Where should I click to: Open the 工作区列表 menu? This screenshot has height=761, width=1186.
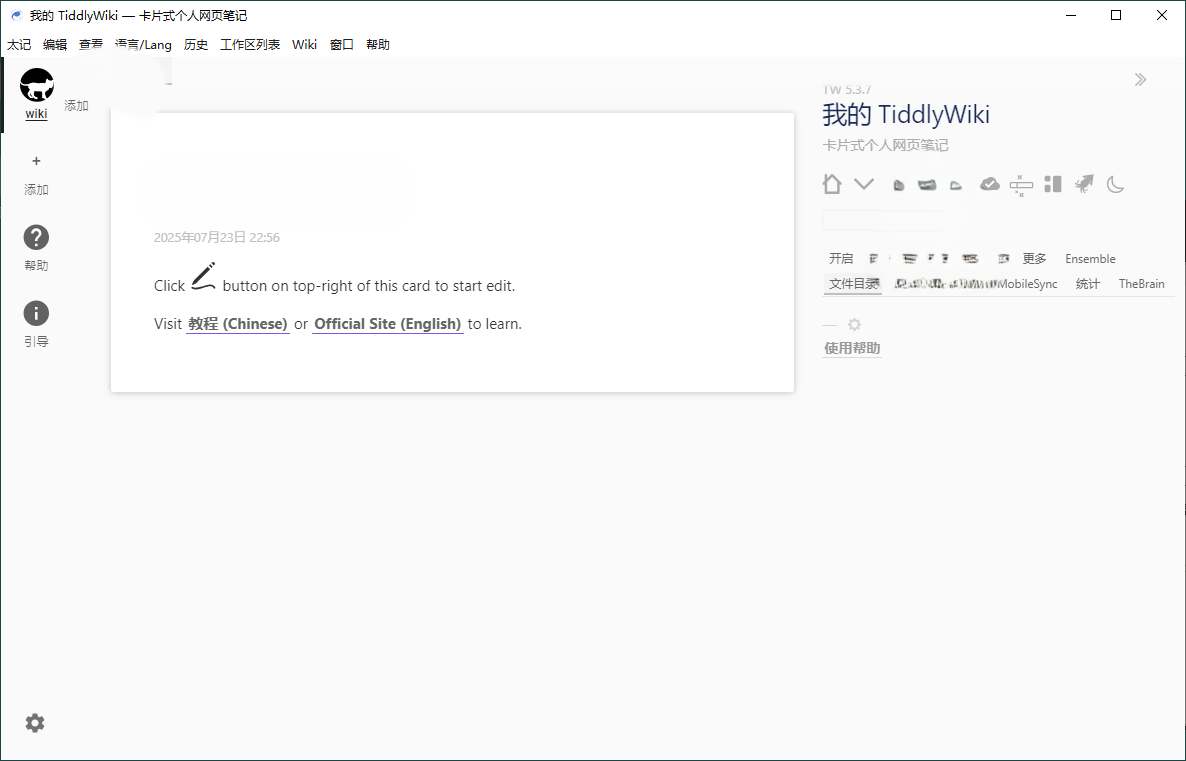[x=250, y=45]
